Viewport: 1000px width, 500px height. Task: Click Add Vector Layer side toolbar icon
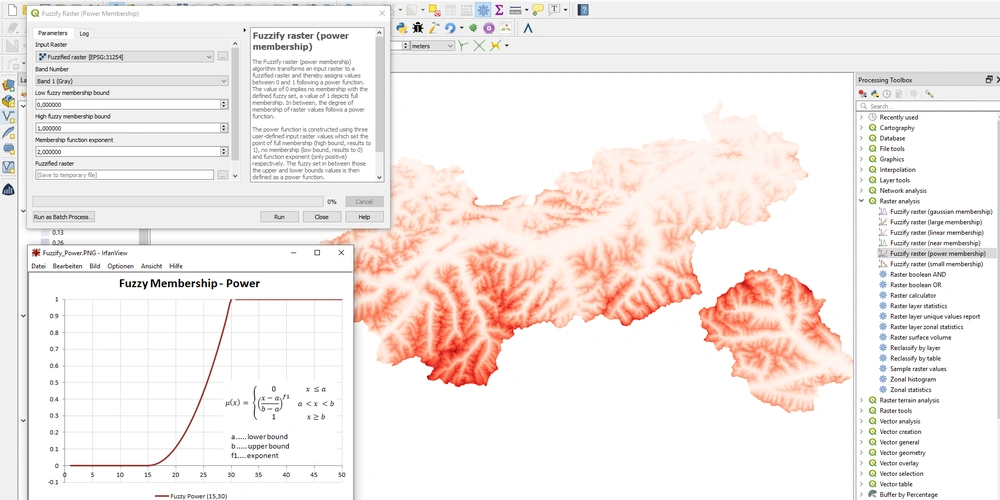(9, 117)
